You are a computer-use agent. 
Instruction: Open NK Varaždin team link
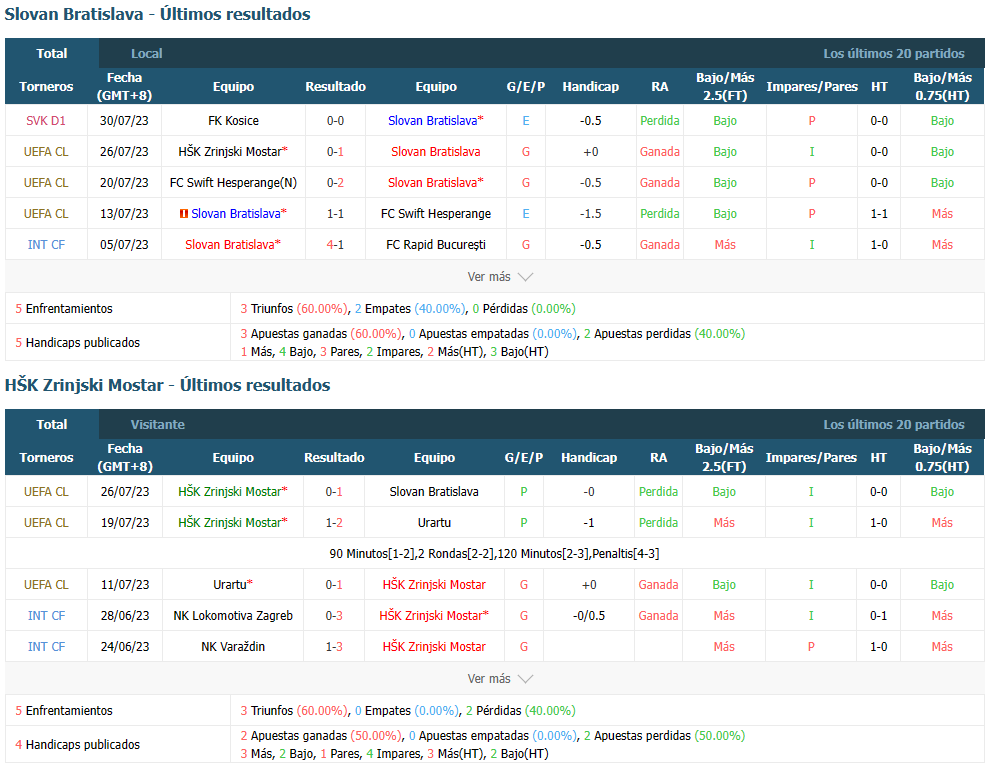click(x=232, y=647)
